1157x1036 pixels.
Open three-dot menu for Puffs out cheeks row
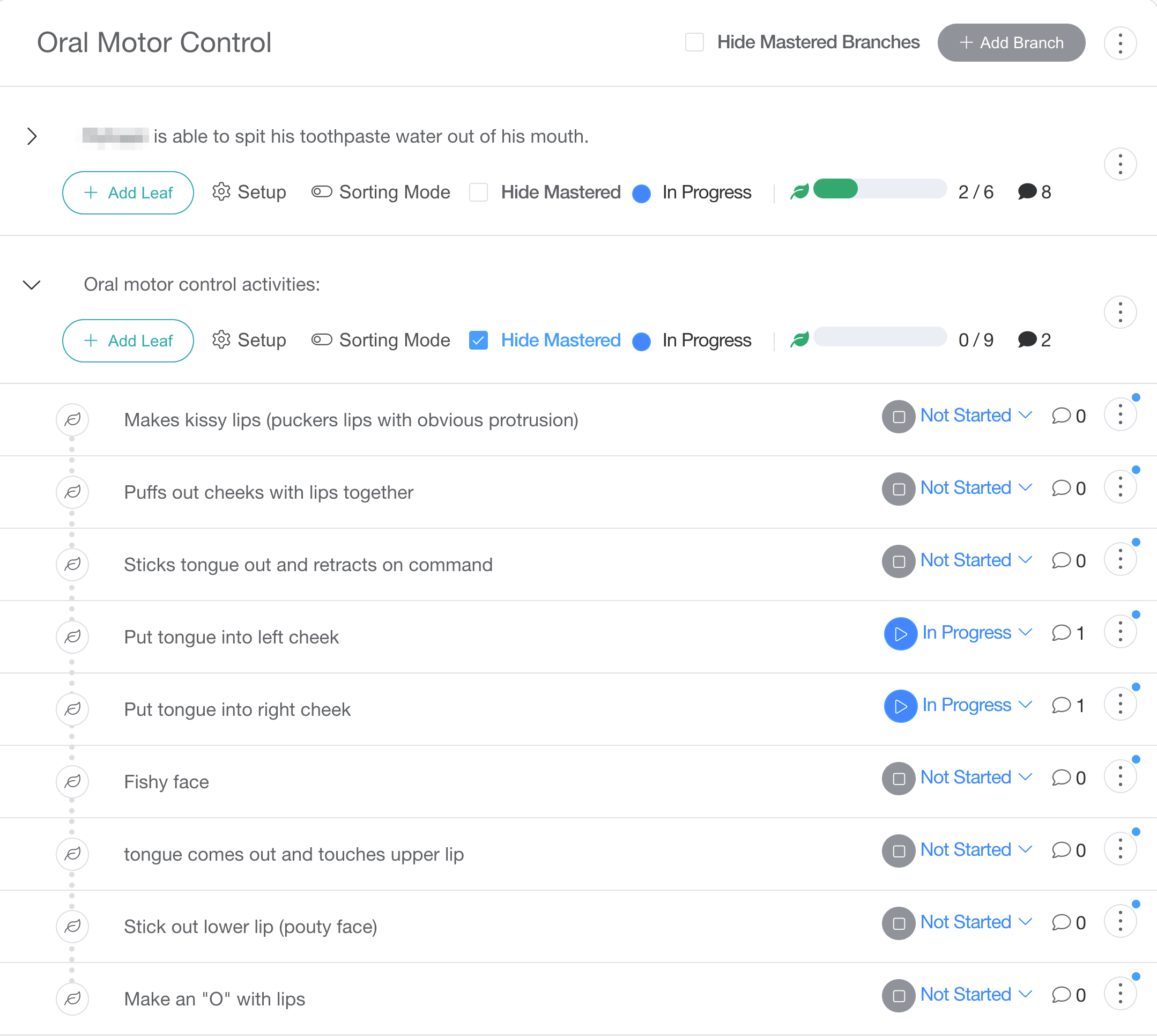tap(1119, 487)
